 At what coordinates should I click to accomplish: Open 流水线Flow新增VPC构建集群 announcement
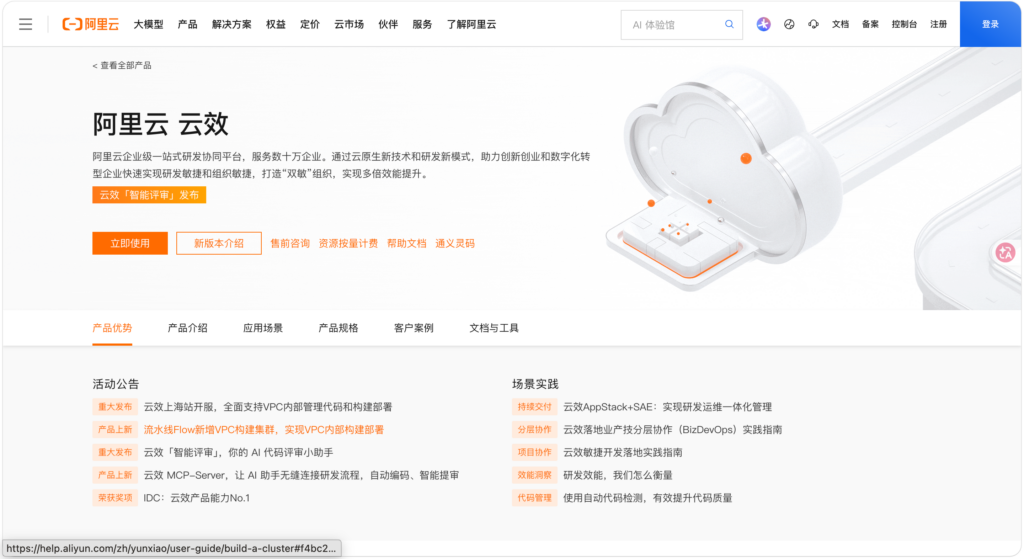[x=264, y=430]
